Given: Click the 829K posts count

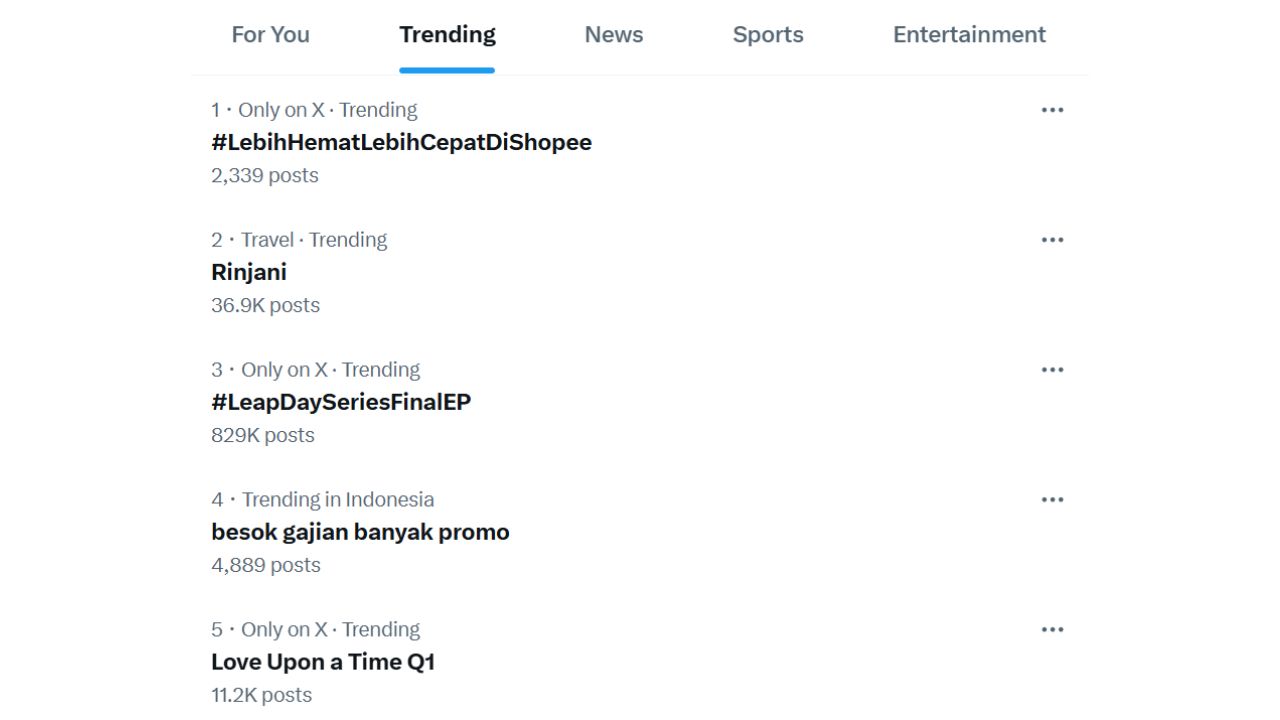Looking at the screenshot, I should pos(263,435).
